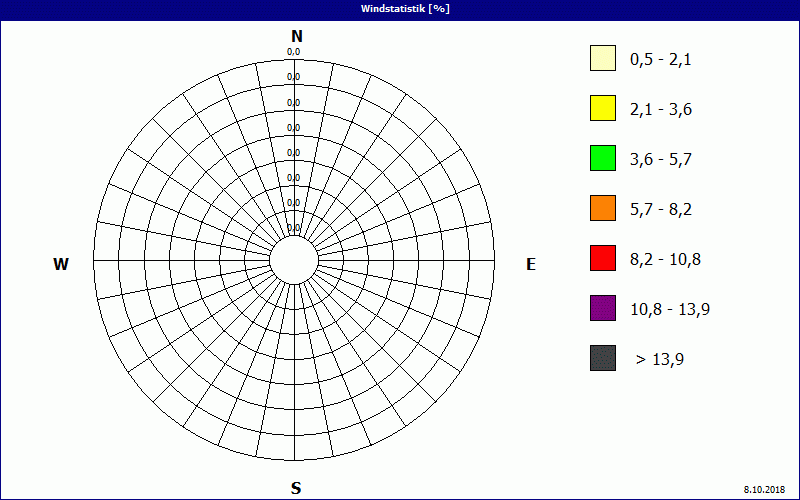Select the "5,7 - 8,2" legend text
This screenshot has width=800, height=500.
pos(660,210)
